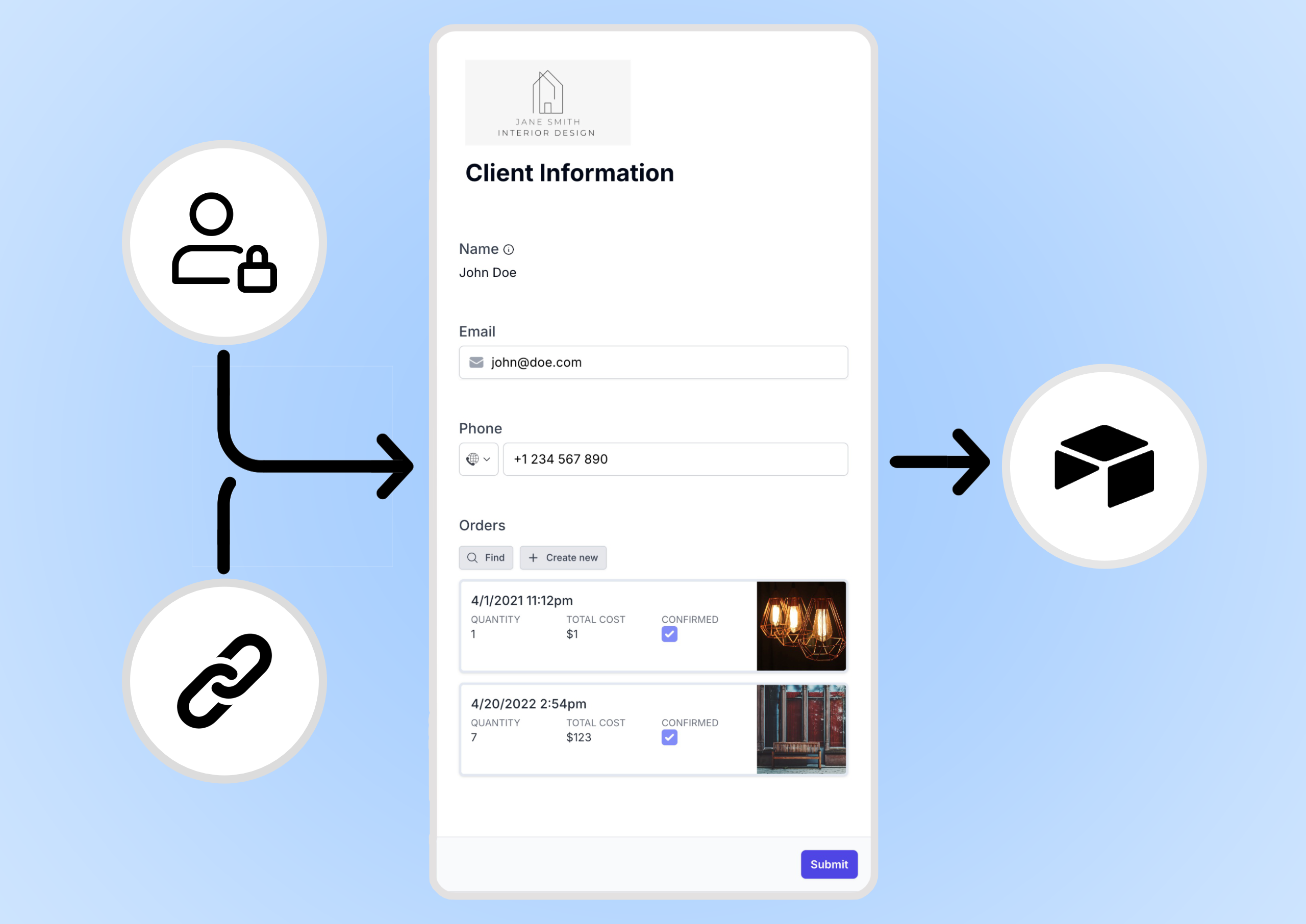This screenshot has width=1306, height=924.
Task: Click the chain link icon
Action: (224, 680)
